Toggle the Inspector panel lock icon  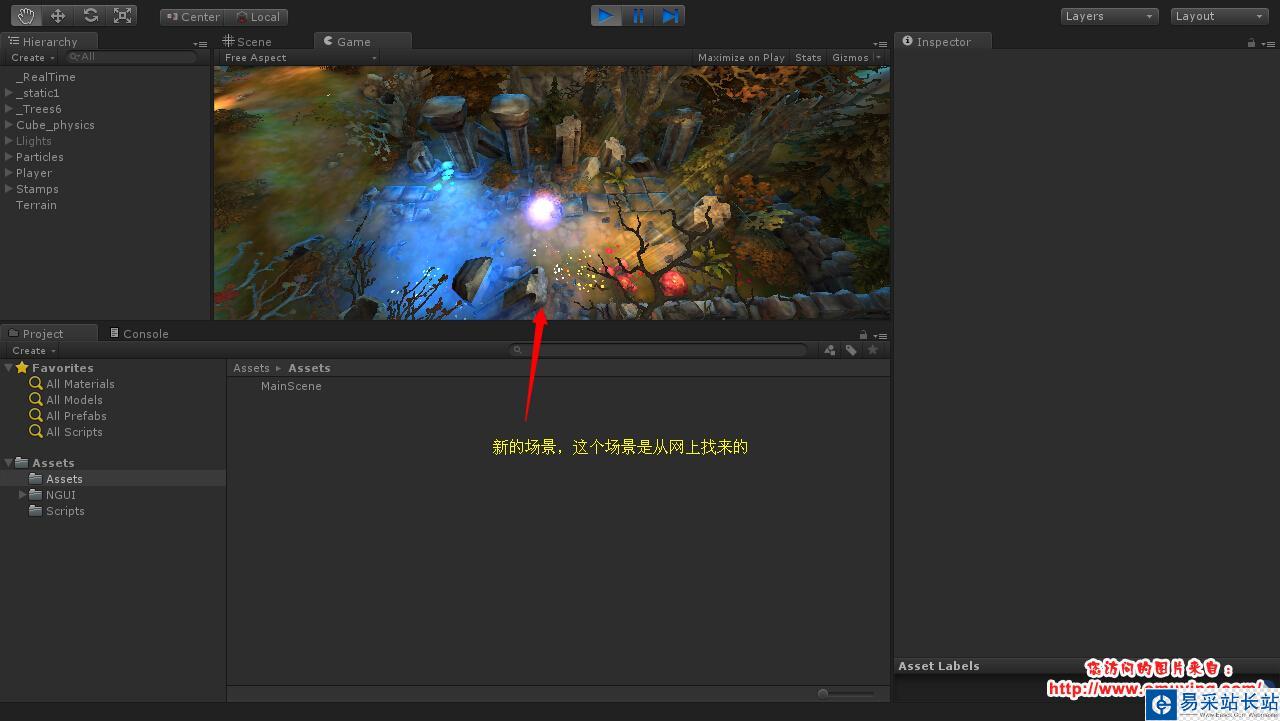1251,43
